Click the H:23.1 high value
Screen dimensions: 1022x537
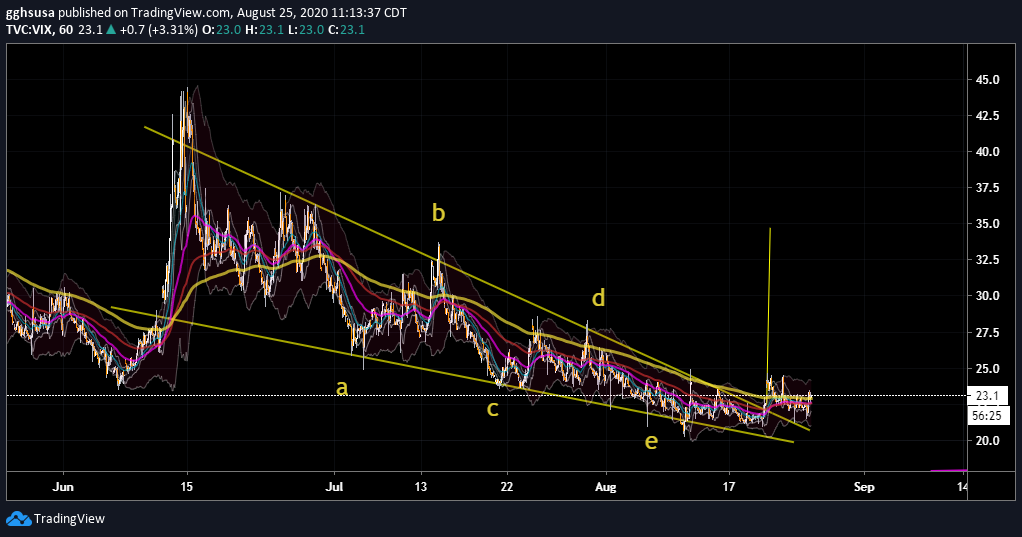[265, 29]
